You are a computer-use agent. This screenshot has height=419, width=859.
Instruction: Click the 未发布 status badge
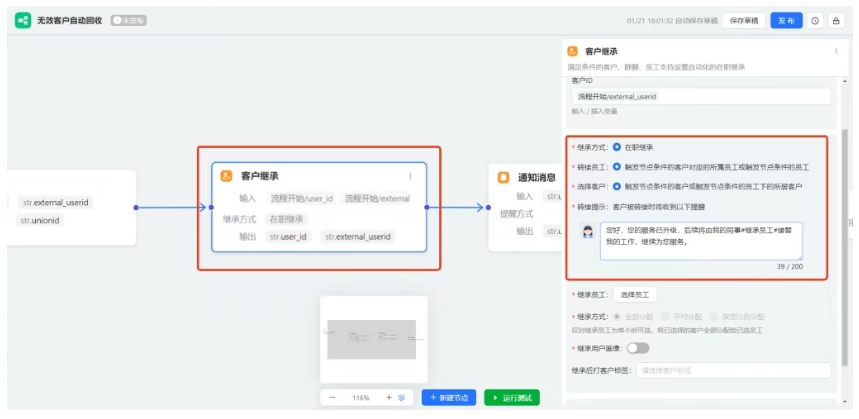[128, 21]
